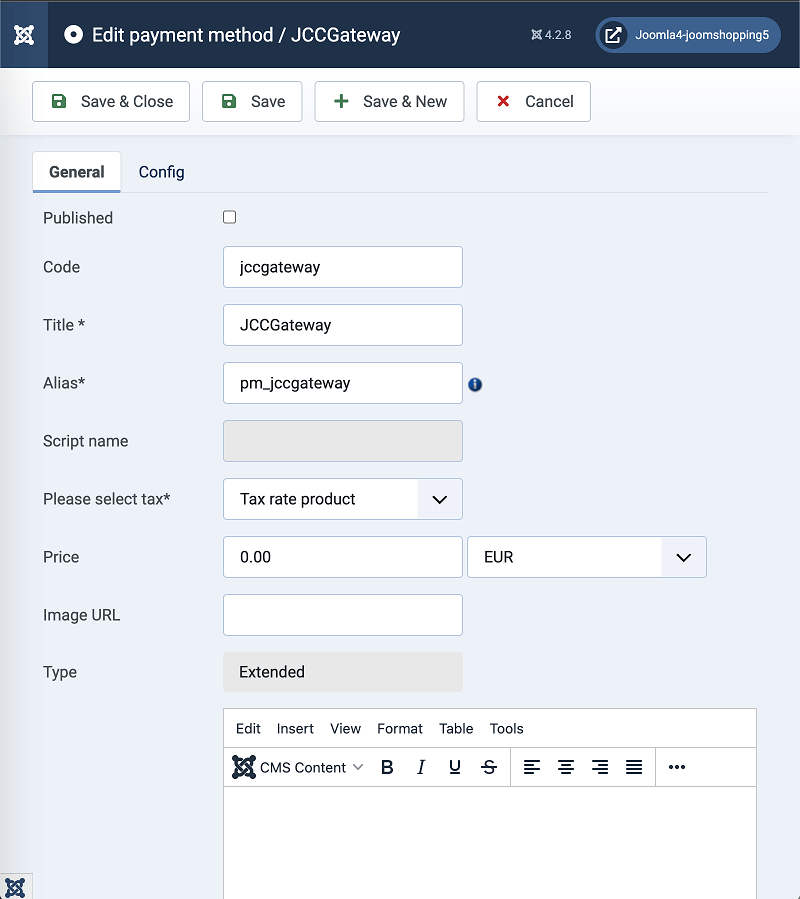This screenshot has height=899, width=800.
Task: Switch to the Config tab
Action: 161,172
